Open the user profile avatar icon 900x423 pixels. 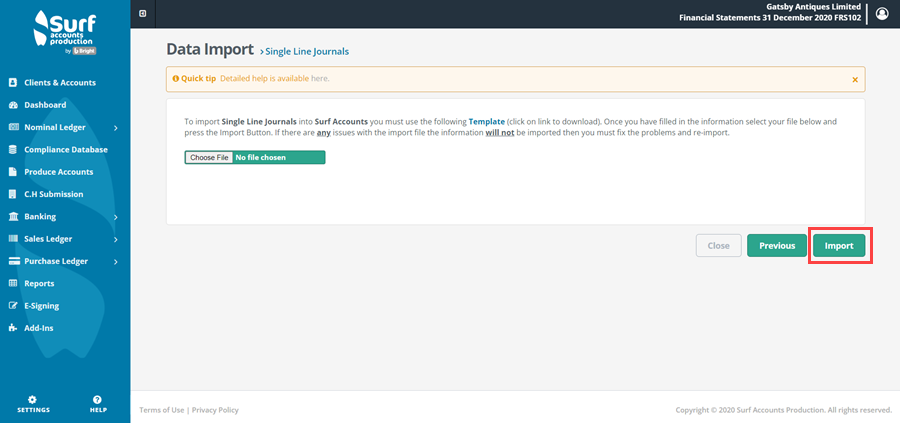[x=882, y=14]
